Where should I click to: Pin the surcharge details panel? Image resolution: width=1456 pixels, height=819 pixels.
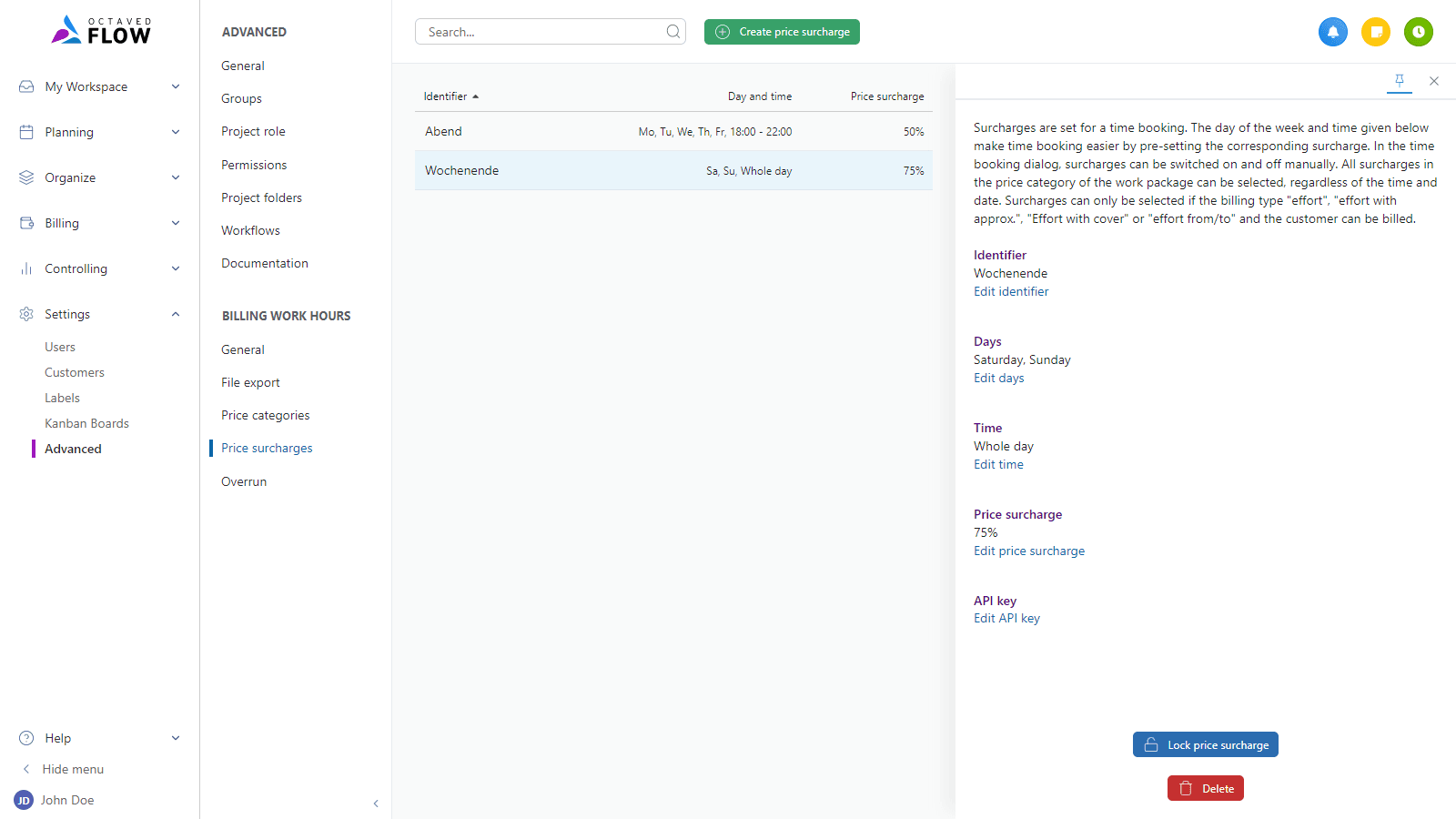[1400, 81]
